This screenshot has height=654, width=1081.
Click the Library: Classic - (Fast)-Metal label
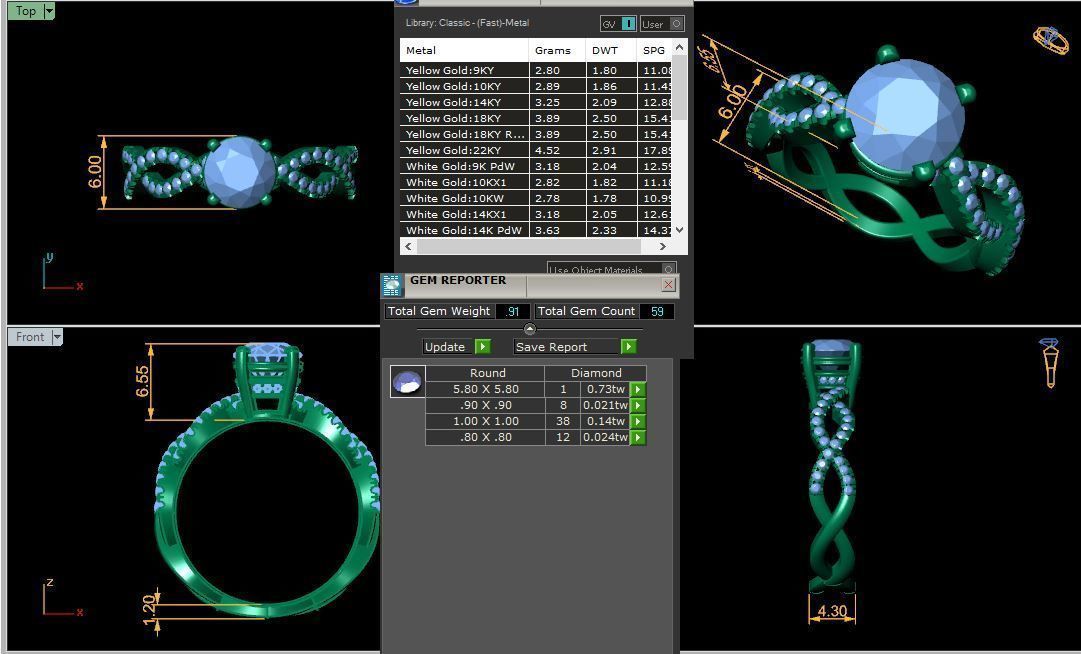point(467,23)
